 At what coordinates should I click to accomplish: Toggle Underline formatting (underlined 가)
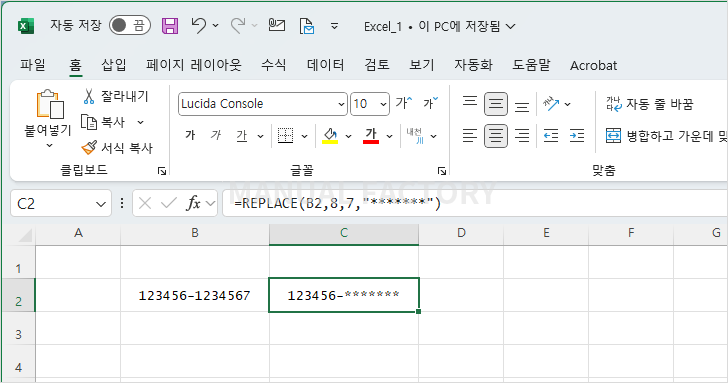[241, 136]
